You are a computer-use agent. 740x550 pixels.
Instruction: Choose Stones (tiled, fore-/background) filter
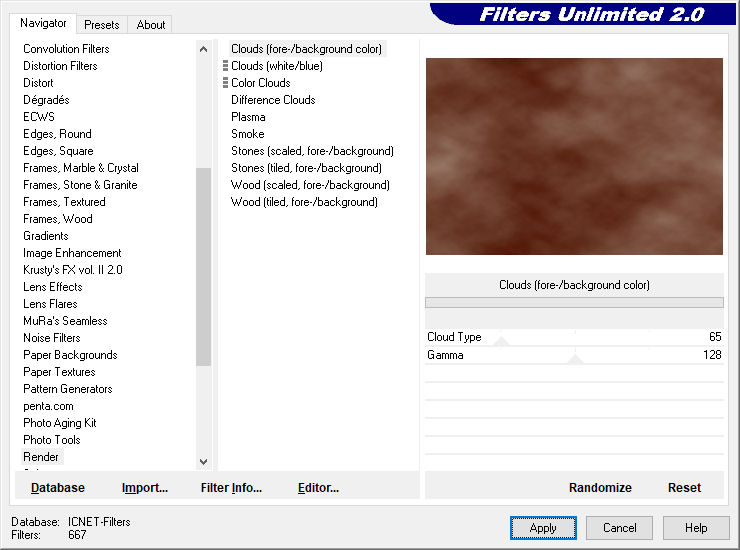[306, 168]
